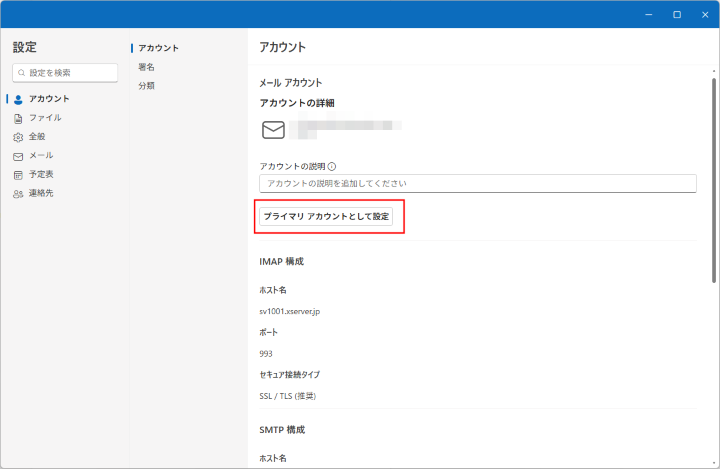Click the large envelope icon under アカウントの詳細
The height and width of the screenshot is (469, 720).
tap(273, 130)
